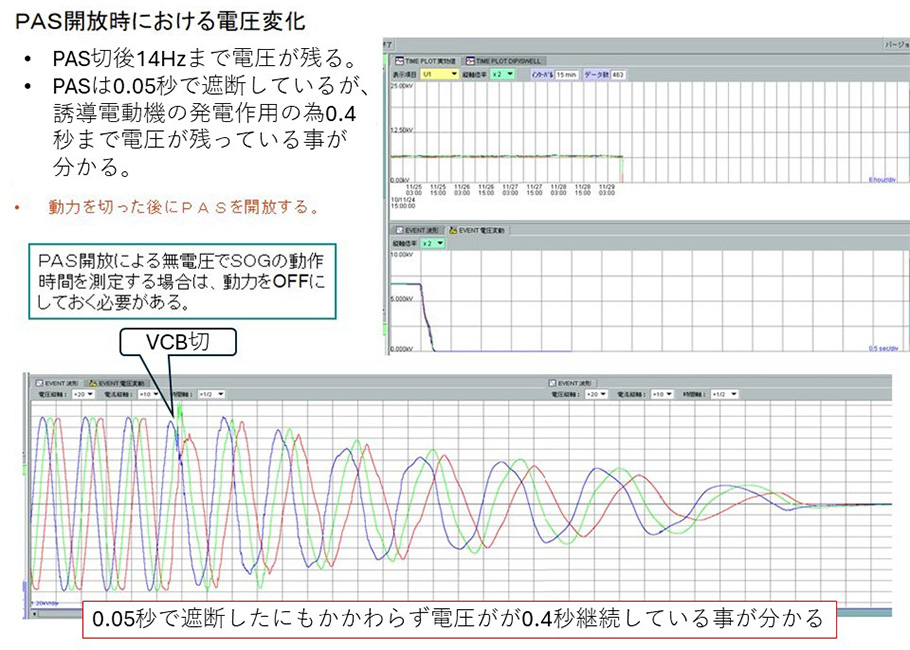This screenshot has height=650, width=910.
Task: Click the 15 min interval field
Action: click(x=565, y=74)
